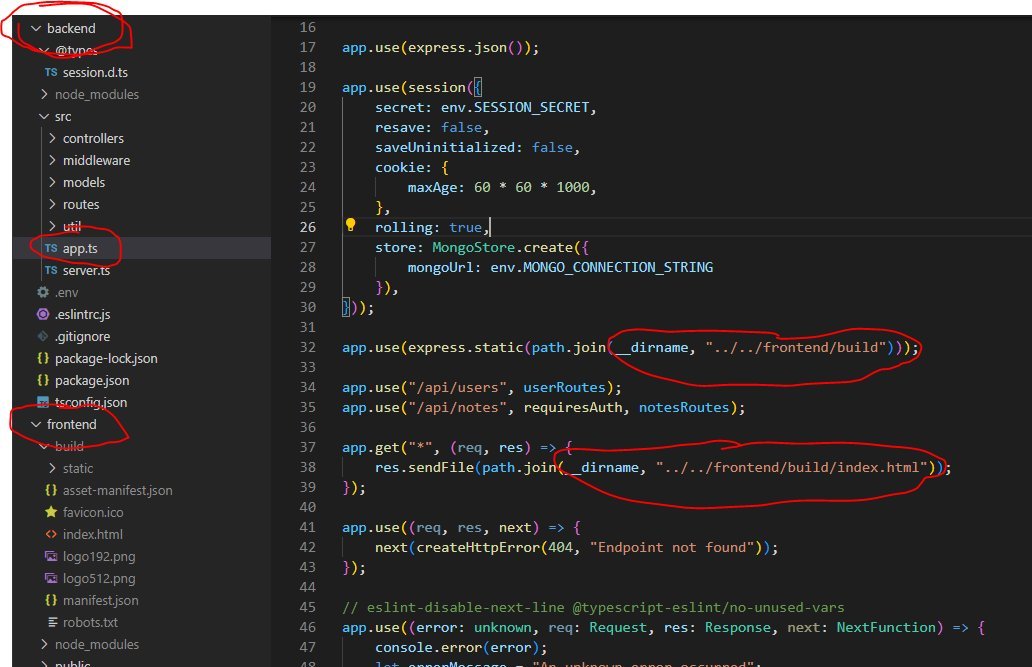Open the app.ts file in explorer
The image size is (1032, 667).
click(80, 249)
